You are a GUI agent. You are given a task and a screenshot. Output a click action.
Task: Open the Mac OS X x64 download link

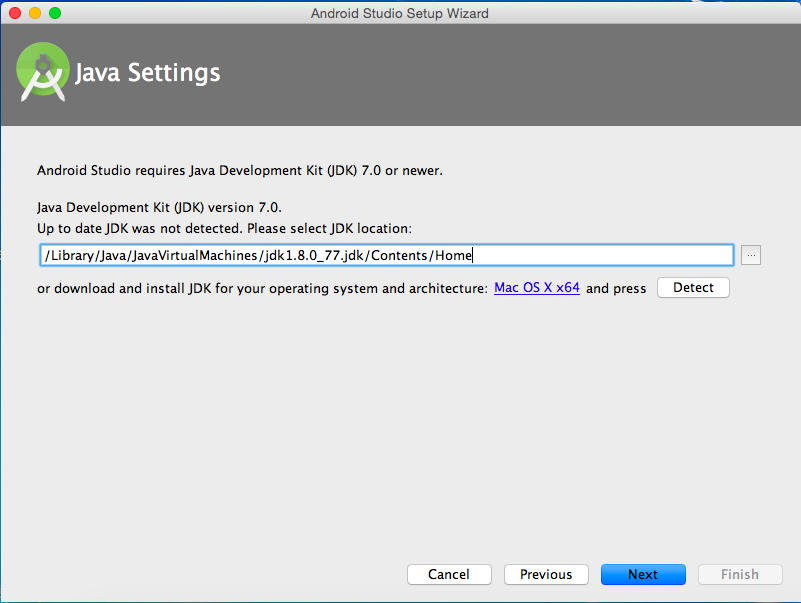(x=537, y=288)
